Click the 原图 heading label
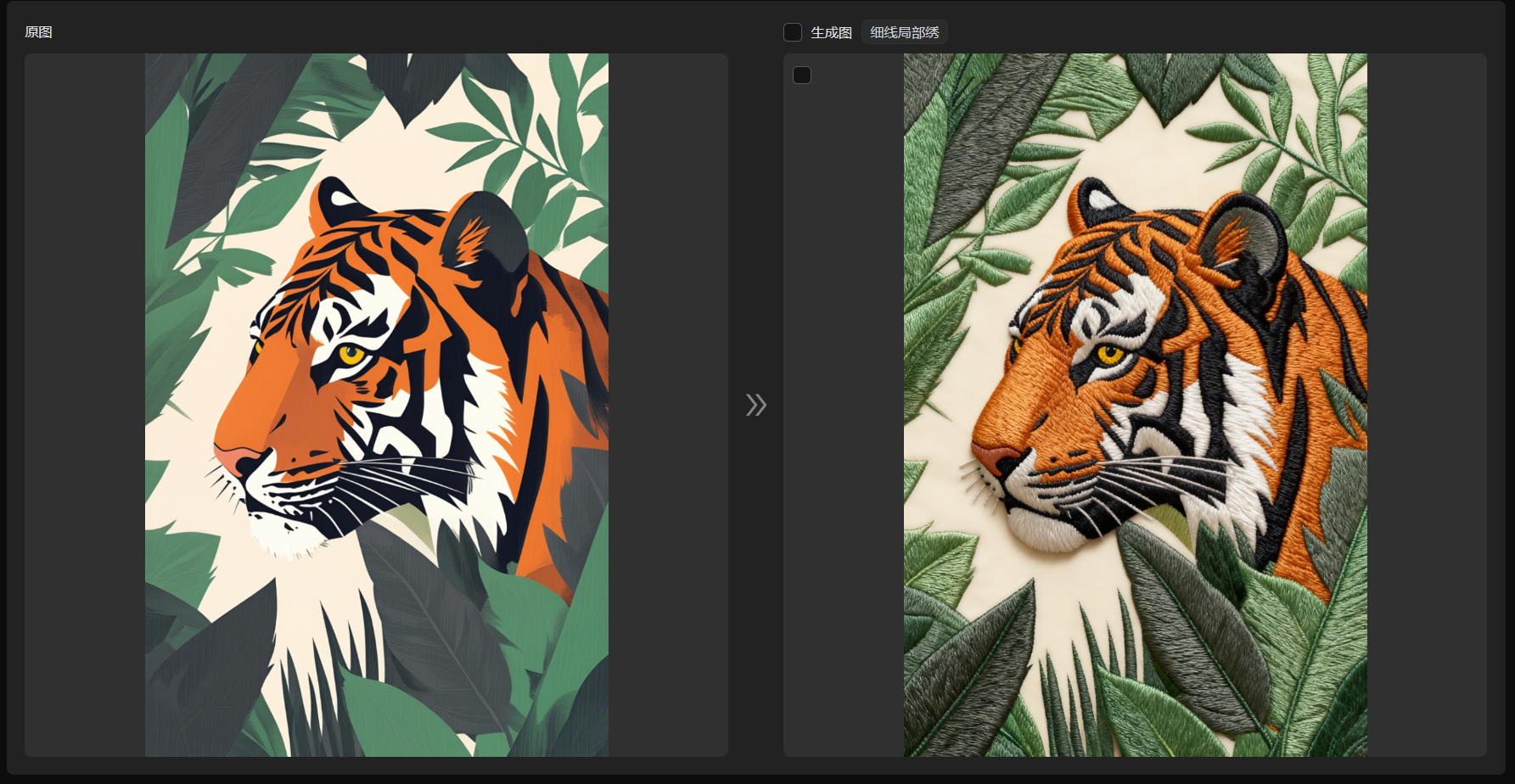 click(38, 32)
